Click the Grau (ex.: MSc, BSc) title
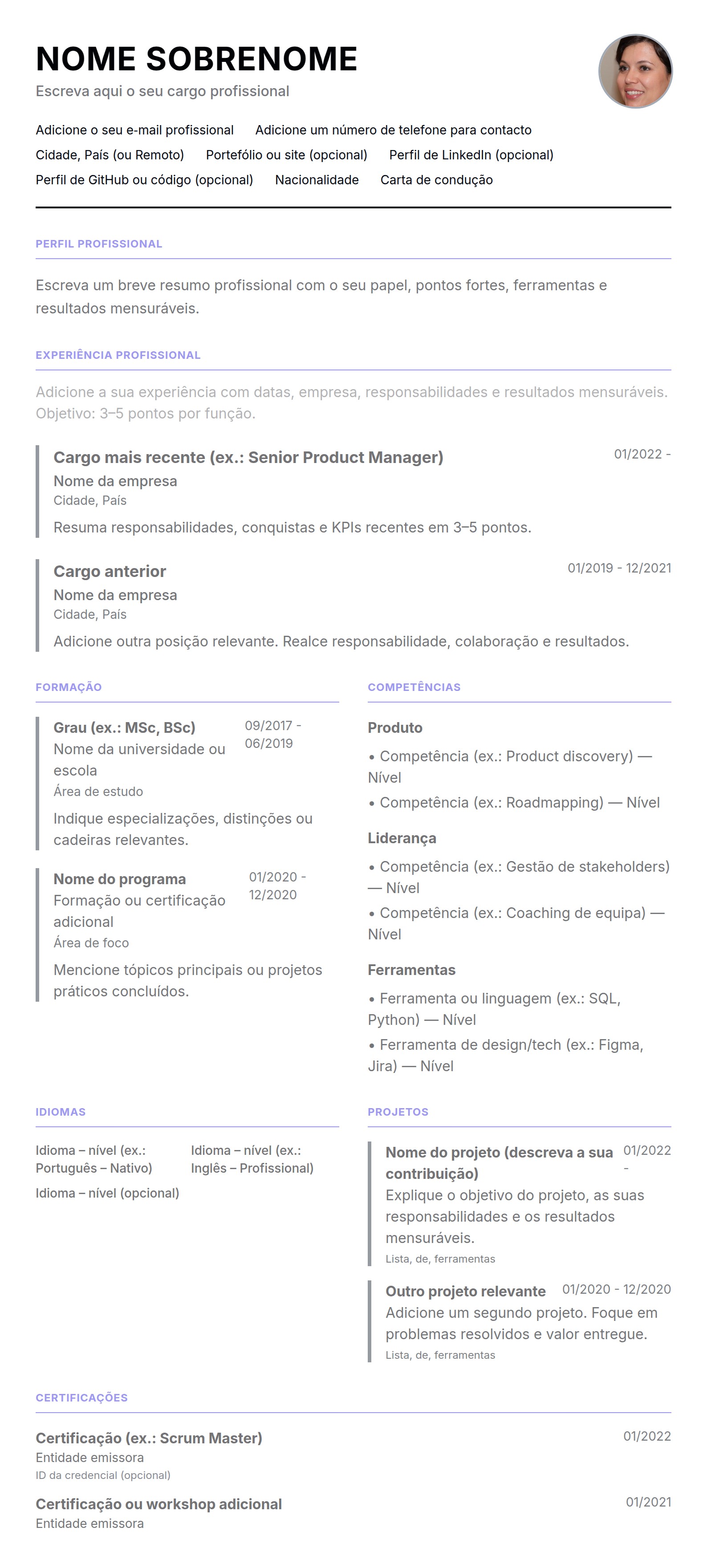This screenshot has width=707, height=1568. point(124,728)
